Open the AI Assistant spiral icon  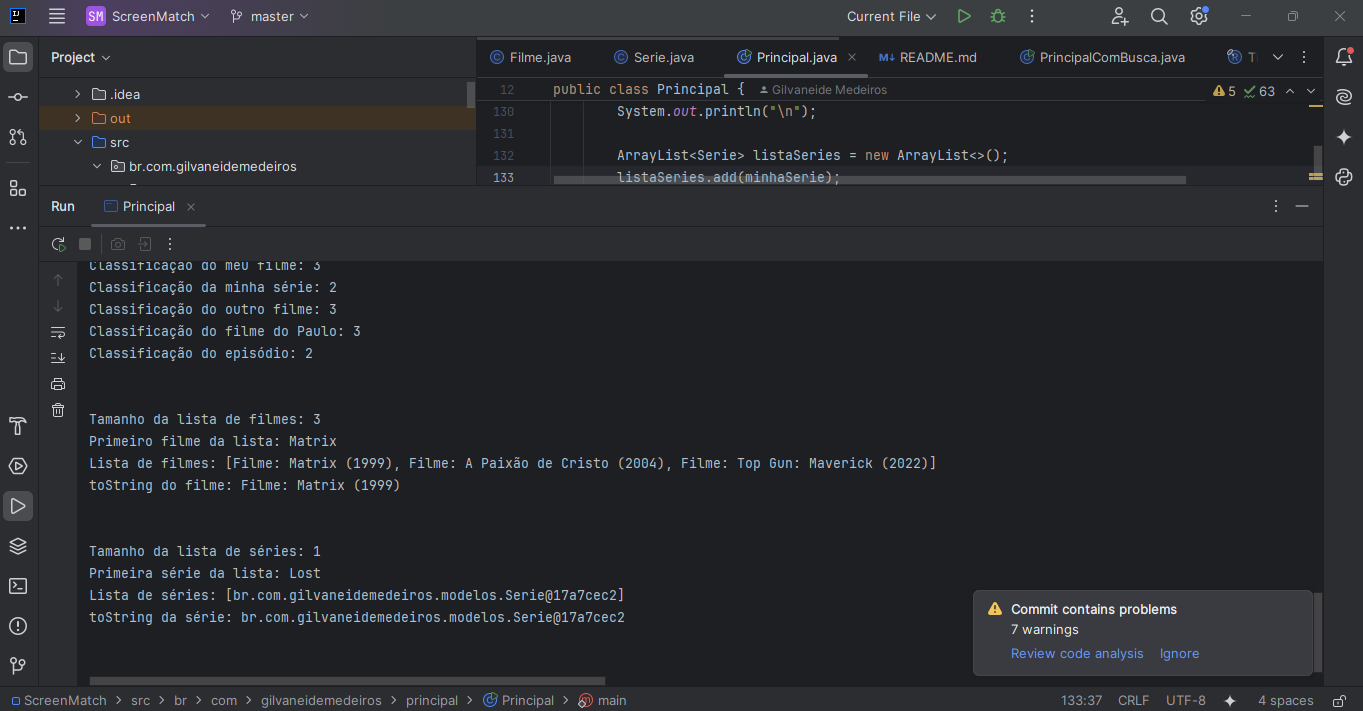[x=1344, y=97]
